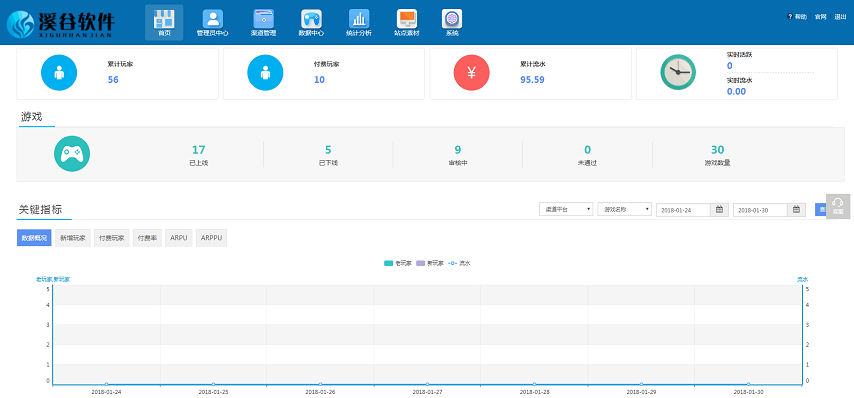
Task: Click the end date field 2018-01-30
Action: tap(760, 210)
